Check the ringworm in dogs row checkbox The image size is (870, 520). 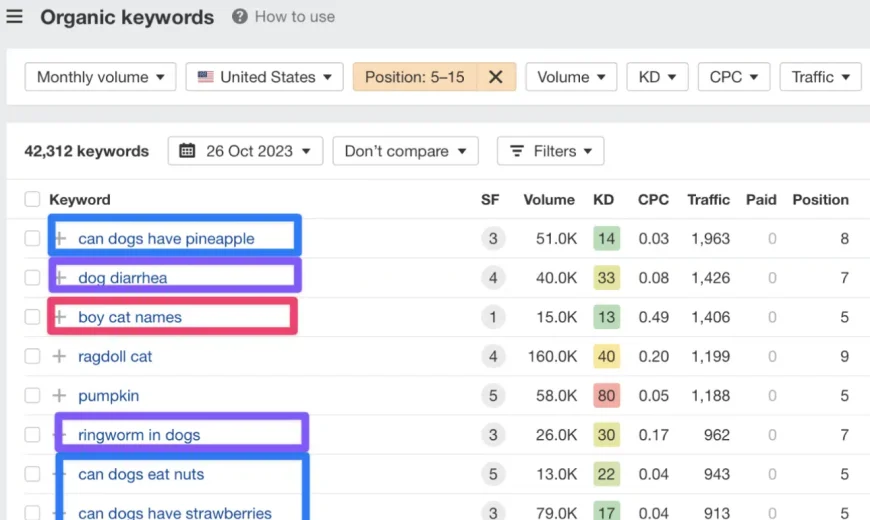coord(32,435)
